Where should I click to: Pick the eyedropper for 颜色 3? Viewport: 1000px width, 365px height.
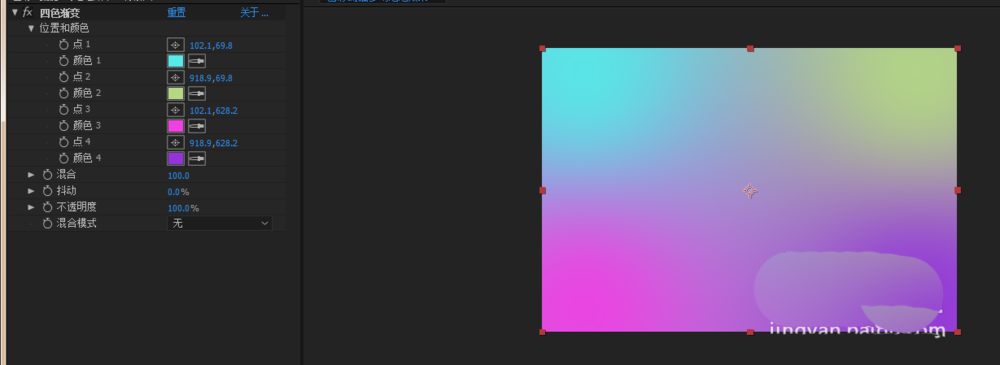tap(197, 126)
